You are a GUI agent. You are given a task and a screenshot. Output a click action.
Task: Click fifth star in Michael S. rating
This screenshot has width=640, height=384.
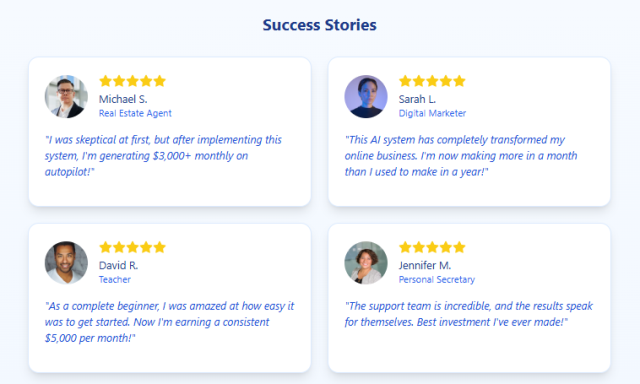[x=160, y=81]
